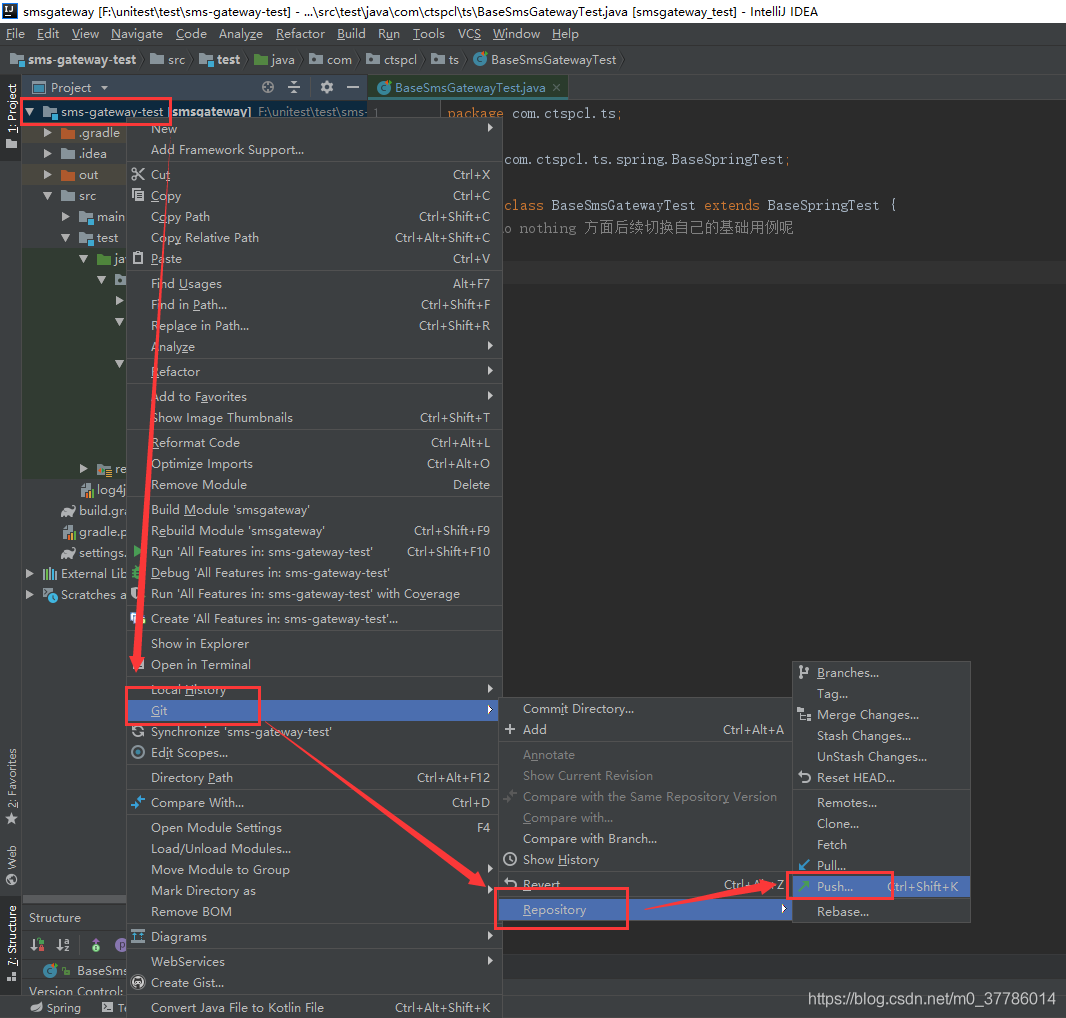Collapse the src folder
The height and width of the screenshot is (1018, 1066).
click(x=48, y=196)
